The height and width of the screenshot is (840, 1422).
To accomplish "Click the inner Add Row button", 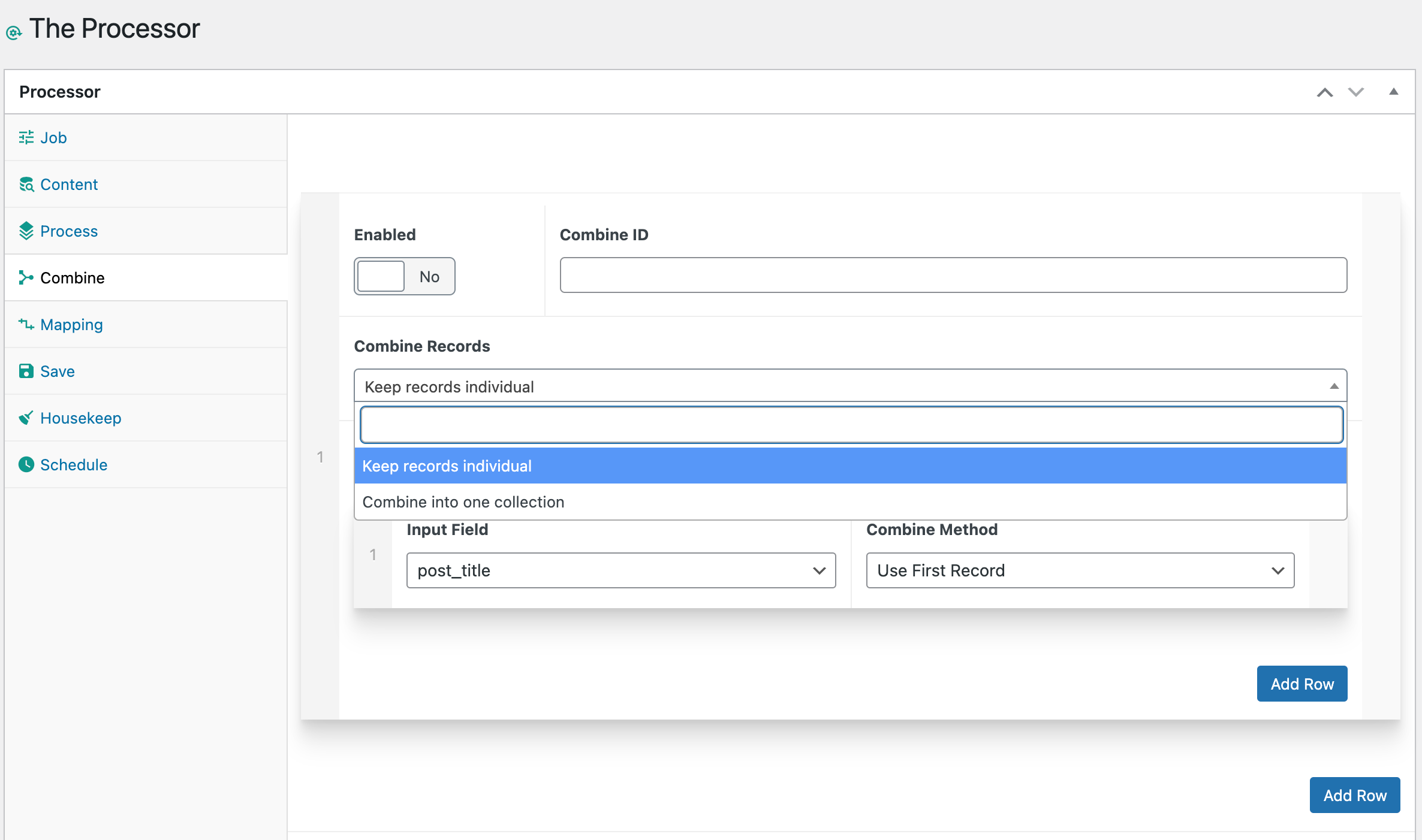I will pyautogui.click(x=1302, y=684).
